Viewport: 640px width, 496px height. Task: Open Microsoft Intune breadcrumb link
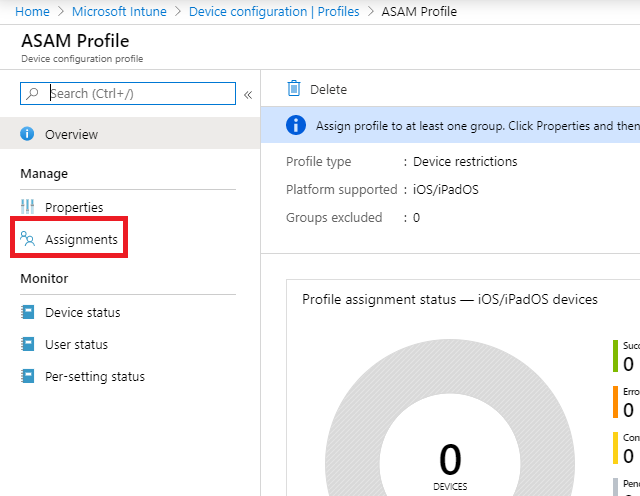(x=119, y=11)
